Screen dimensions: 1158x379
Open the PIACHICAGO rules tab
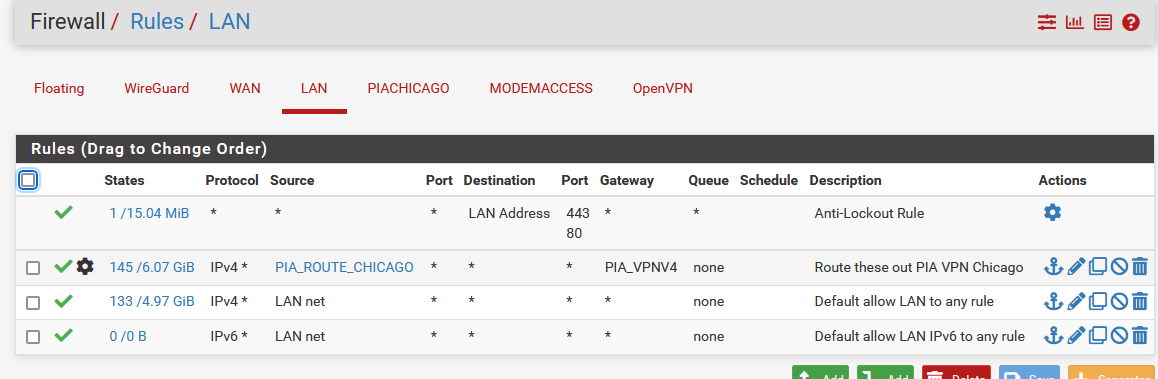point(408,89)
